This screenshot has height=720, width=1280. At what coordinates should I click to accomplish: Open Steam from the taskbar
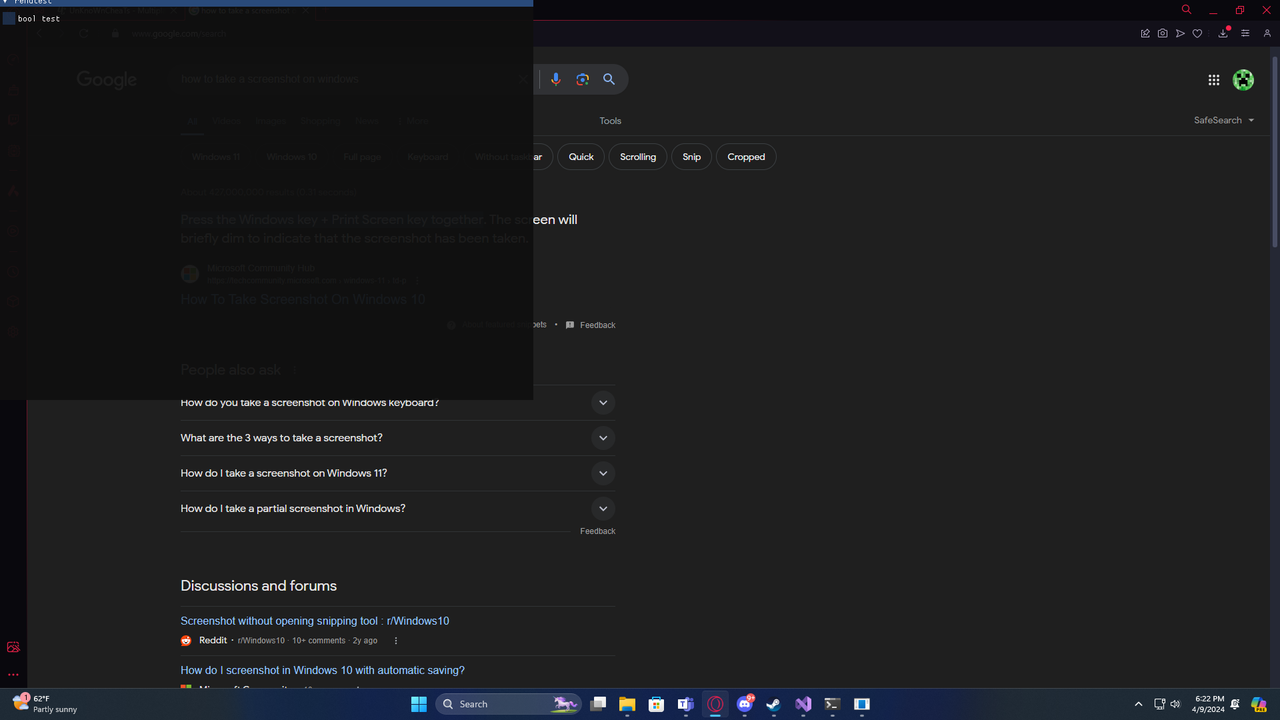tap(773, 704)
